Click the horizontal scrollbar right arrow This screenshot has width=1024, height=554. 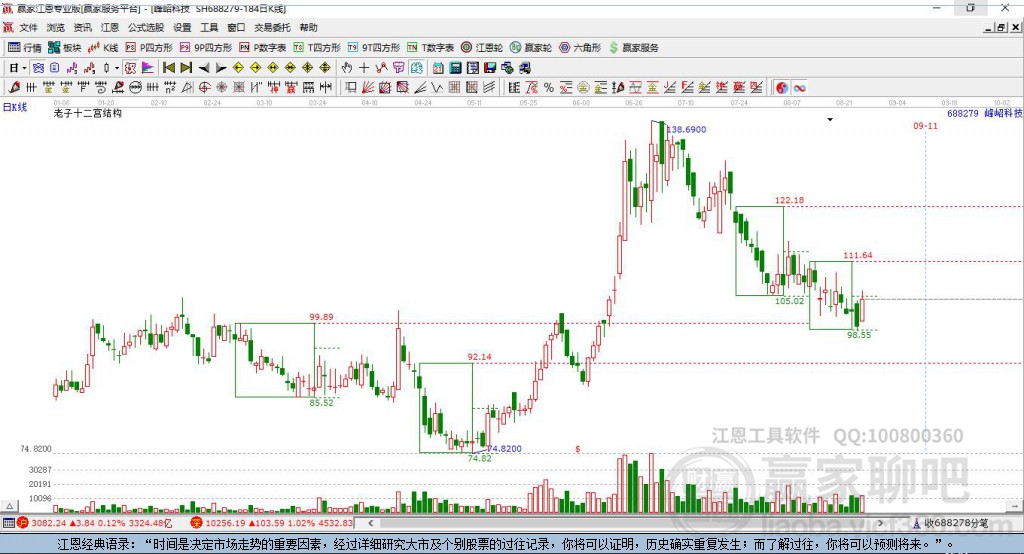click(880, 523)
